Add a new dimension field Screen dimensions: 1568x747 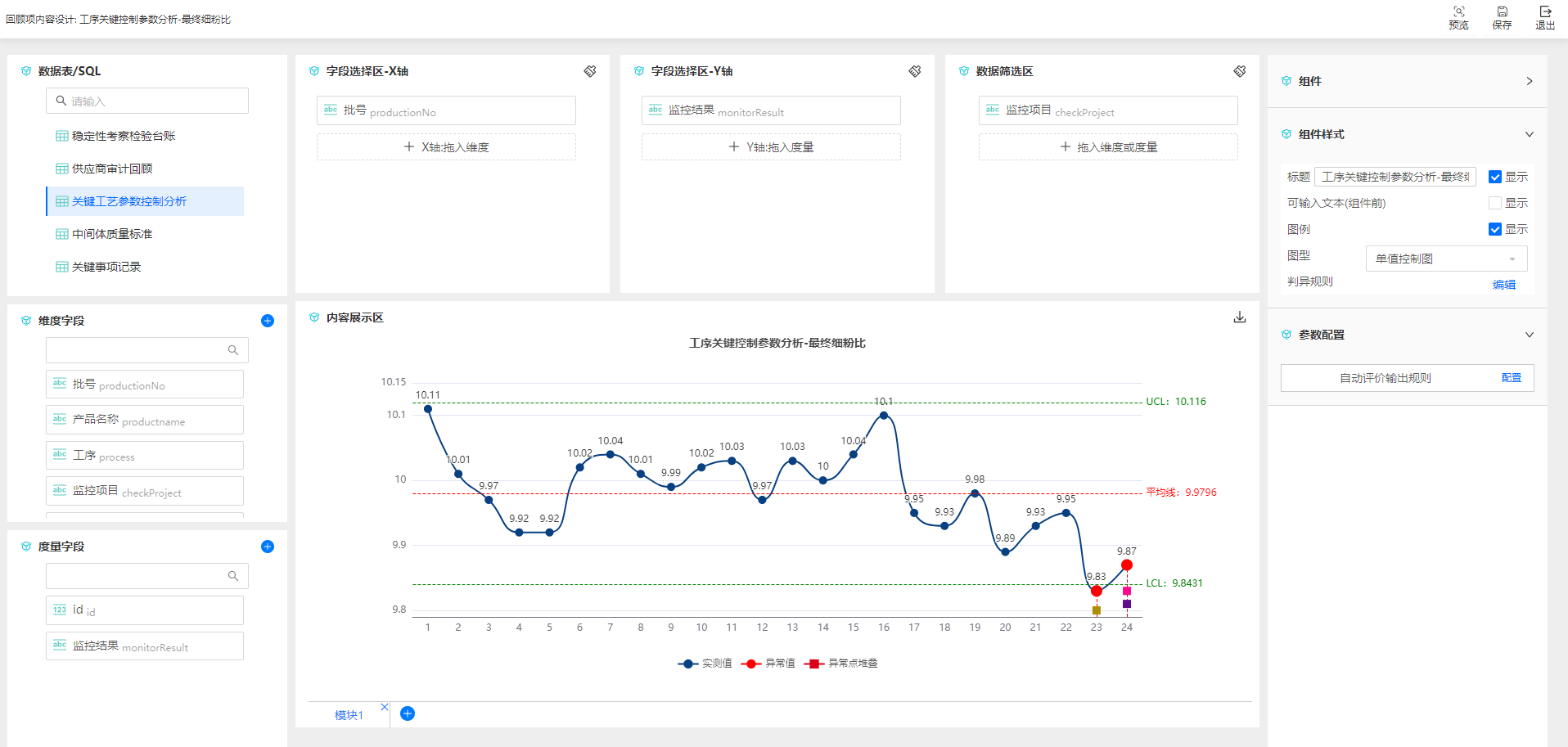(268, 321)
